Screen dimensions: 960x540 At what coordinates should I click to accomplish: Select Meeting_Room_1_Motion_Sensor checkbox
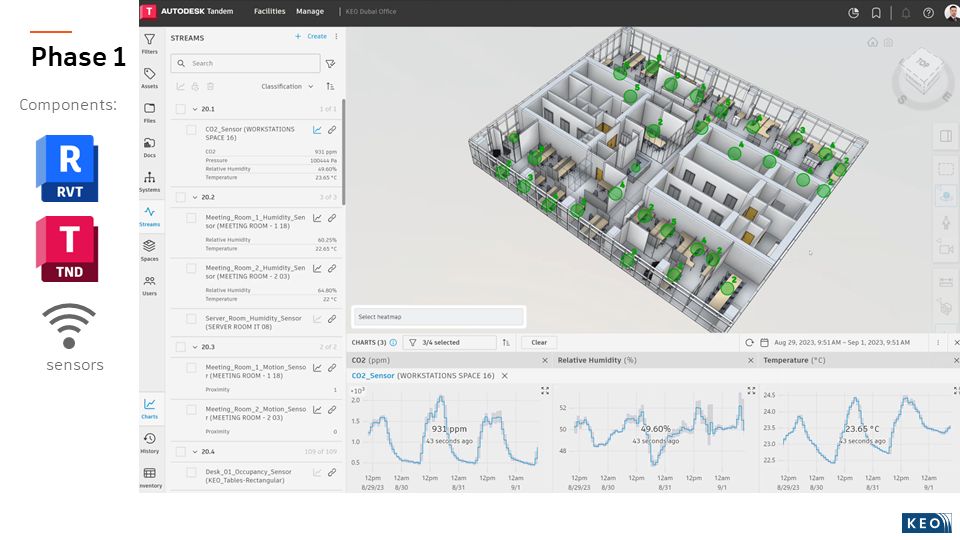point(191,368)
